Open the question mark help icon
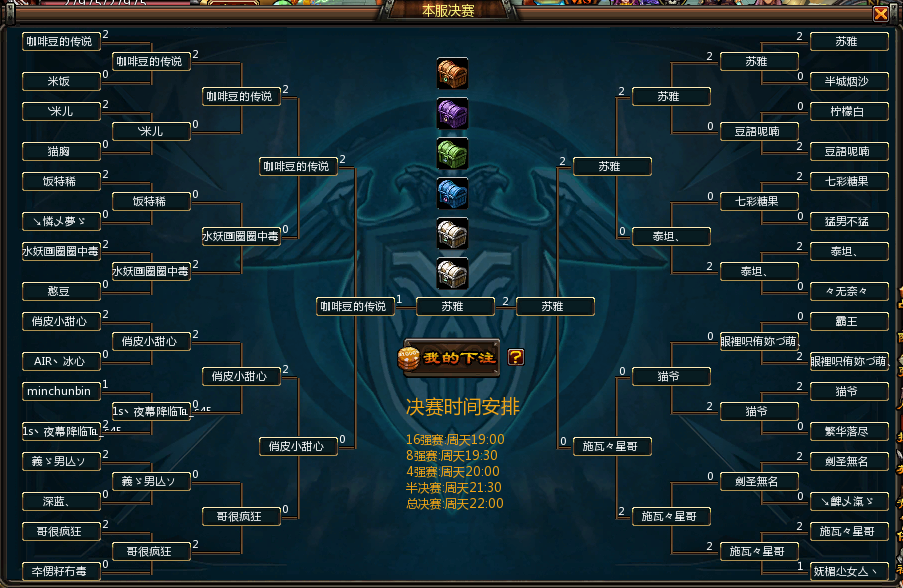This screenshot has width=903, height=588. tap(515, 357)
